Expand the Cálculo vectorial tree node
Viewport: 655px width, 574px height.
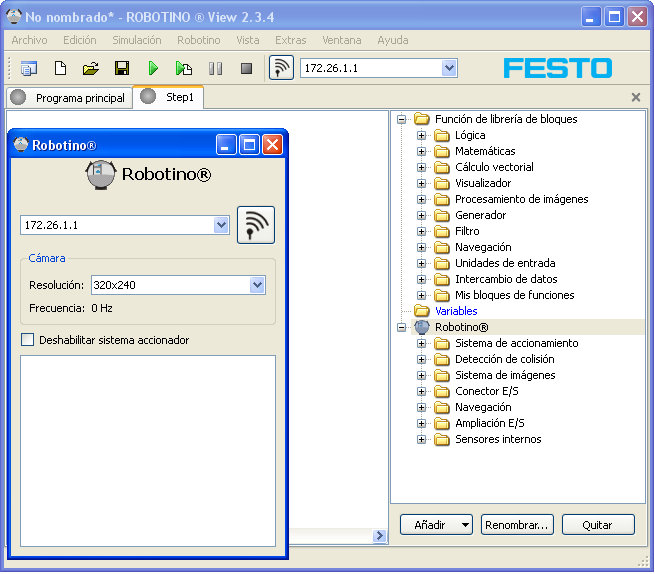(421, 168)
